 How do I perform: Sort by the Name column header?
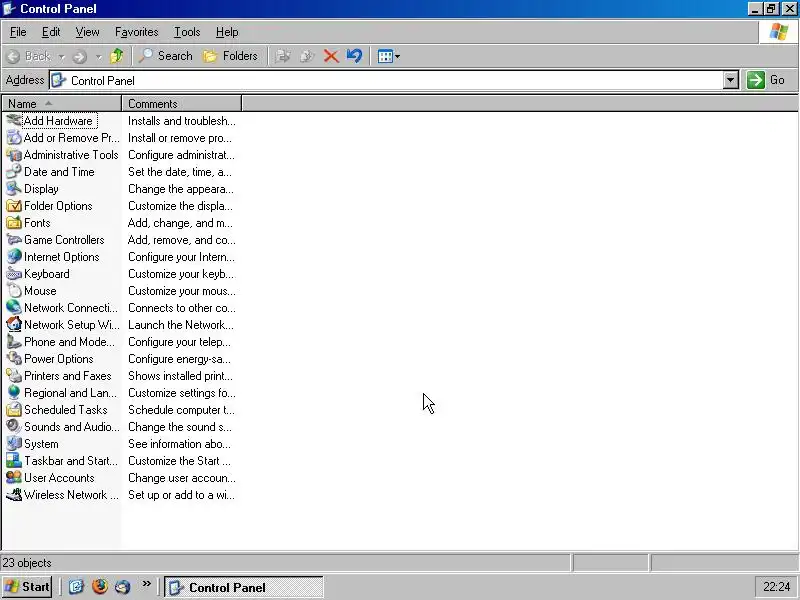(62, 104)
